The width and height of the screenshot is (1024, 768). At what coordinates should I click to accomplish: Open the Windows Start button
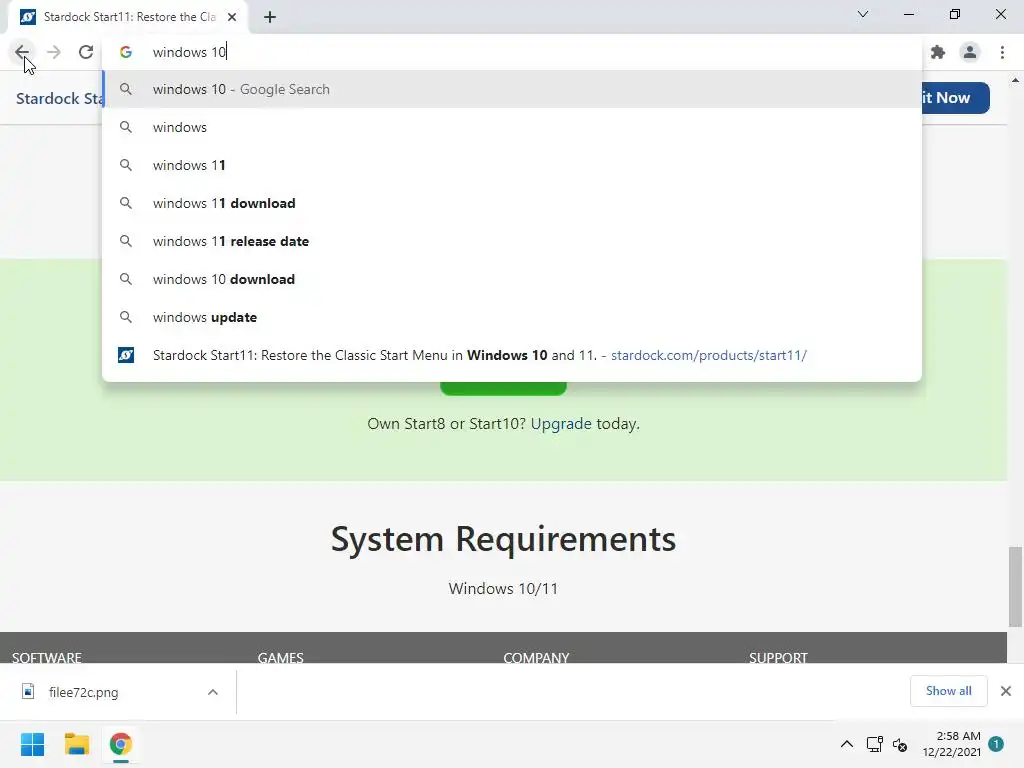click(33, 744)
